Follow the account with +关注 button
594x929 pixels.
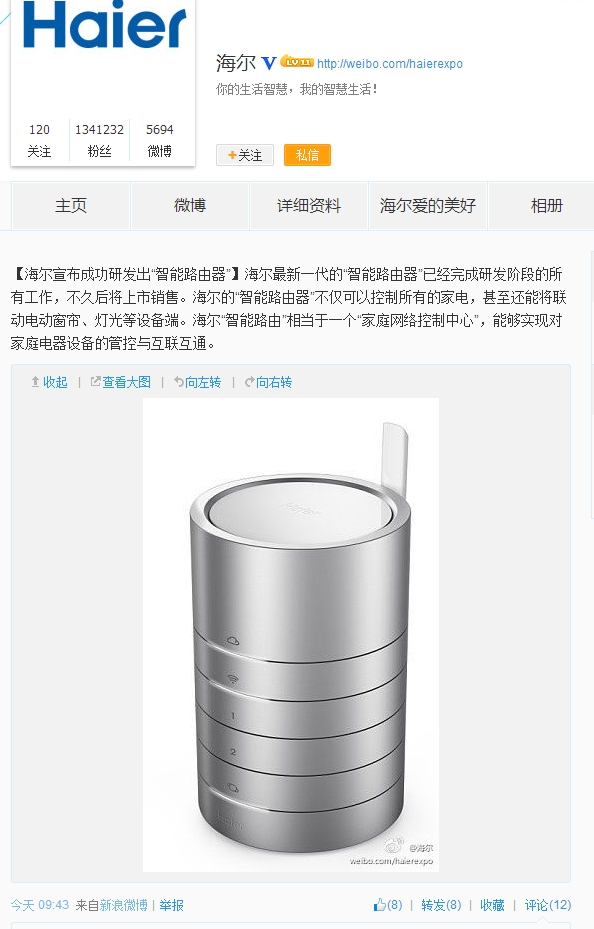click(x=245, y=155)
